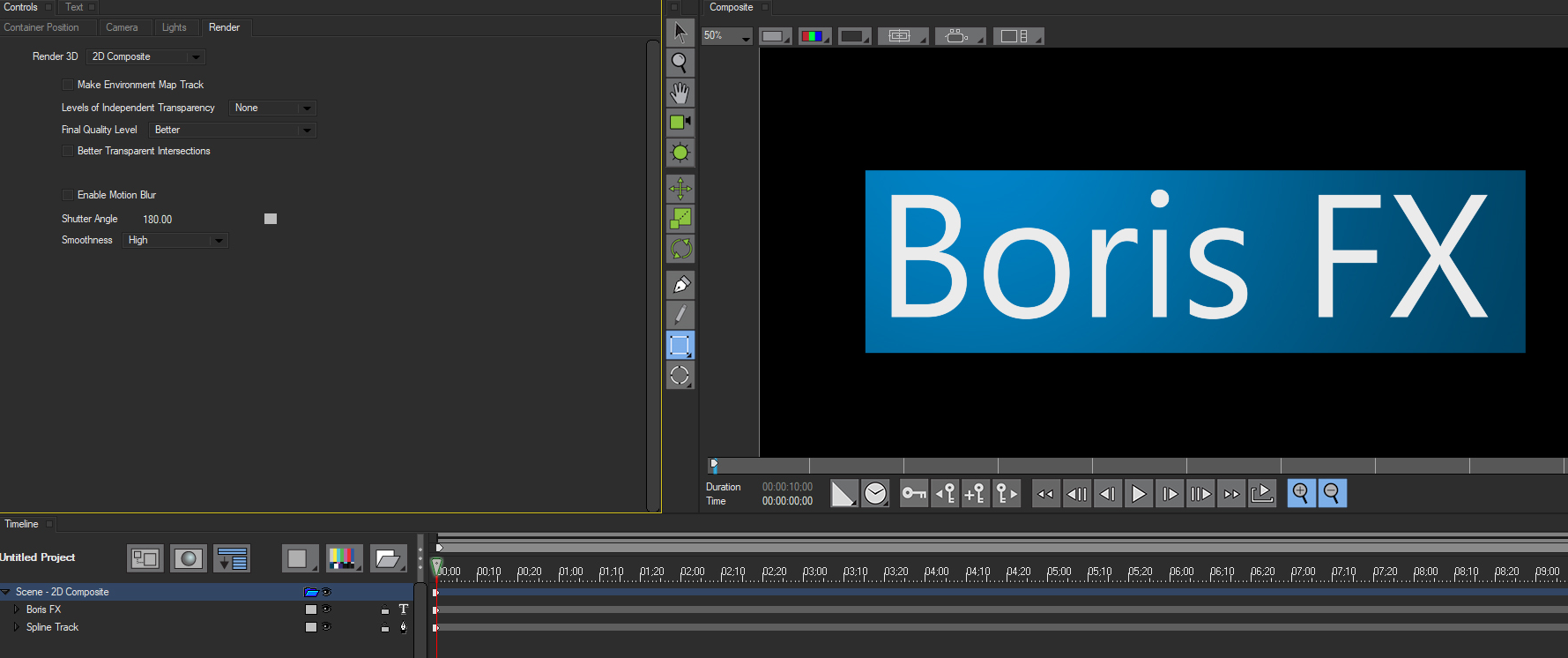The width and height of the screenshot is (1568, 658).
Task: Expand the Spline Track row
Action: [16, 627]
